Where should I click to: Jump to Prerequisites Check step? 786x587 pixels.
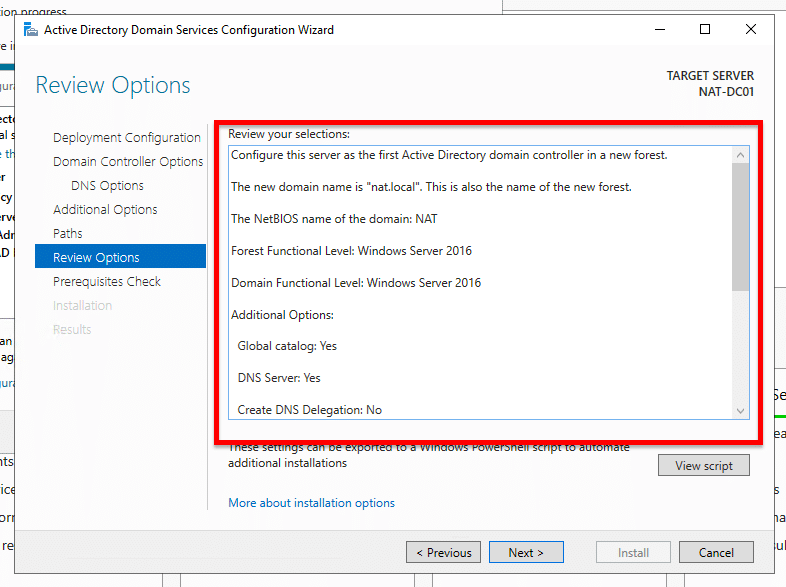(x=107, y=282)
